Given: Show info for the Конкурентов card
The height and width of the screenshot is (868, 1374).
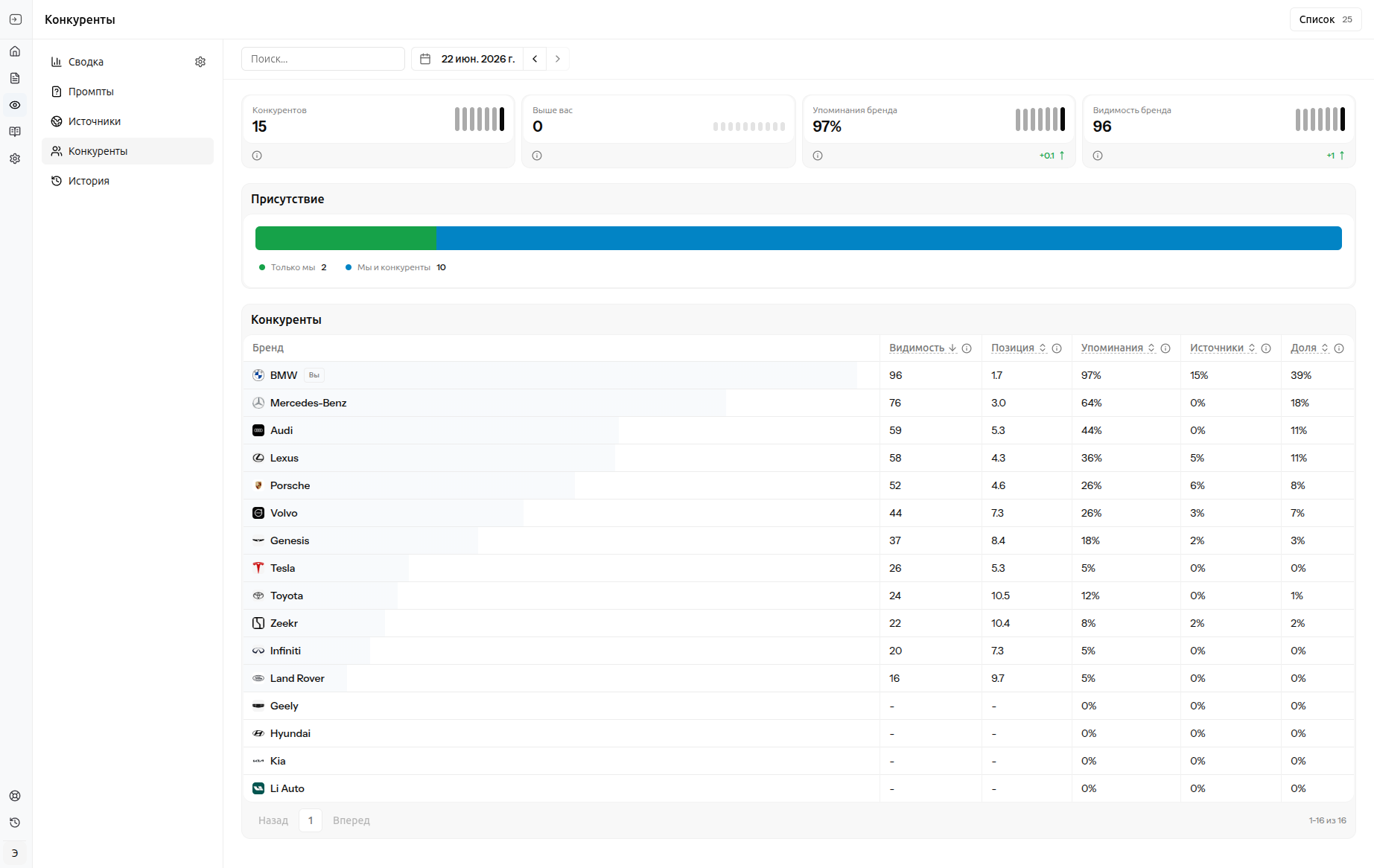Looking at the screenshot, I should [x=257, y=156].
